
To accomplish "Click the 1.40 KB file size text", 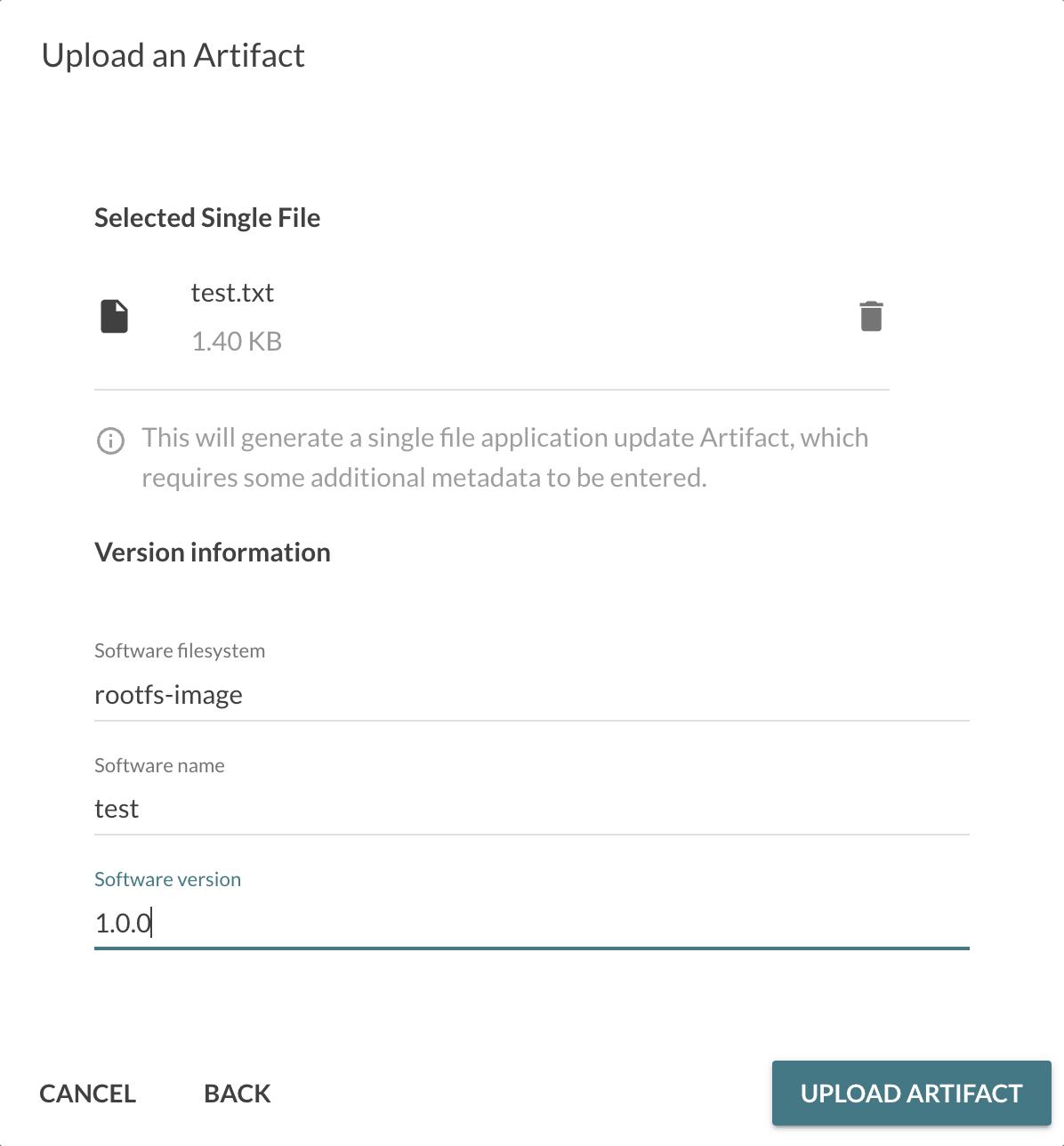I will pyautogui.click(x=235, y=341).
